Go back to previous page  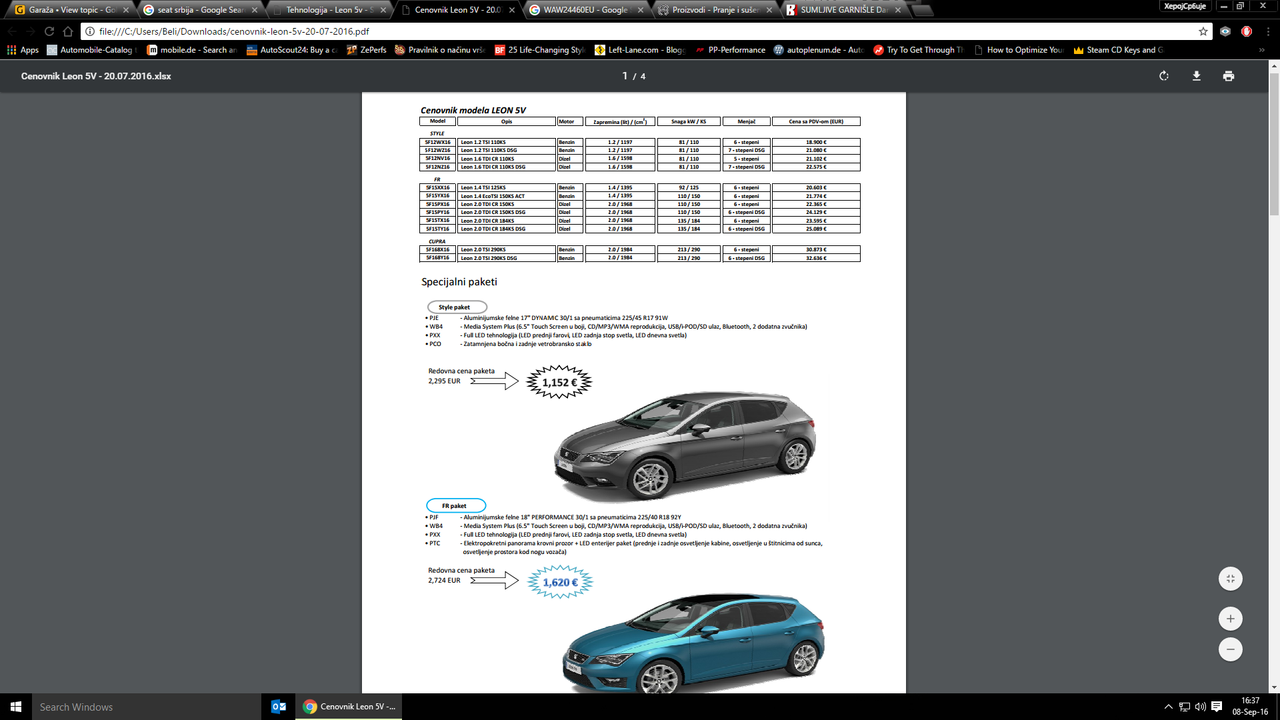14,31
